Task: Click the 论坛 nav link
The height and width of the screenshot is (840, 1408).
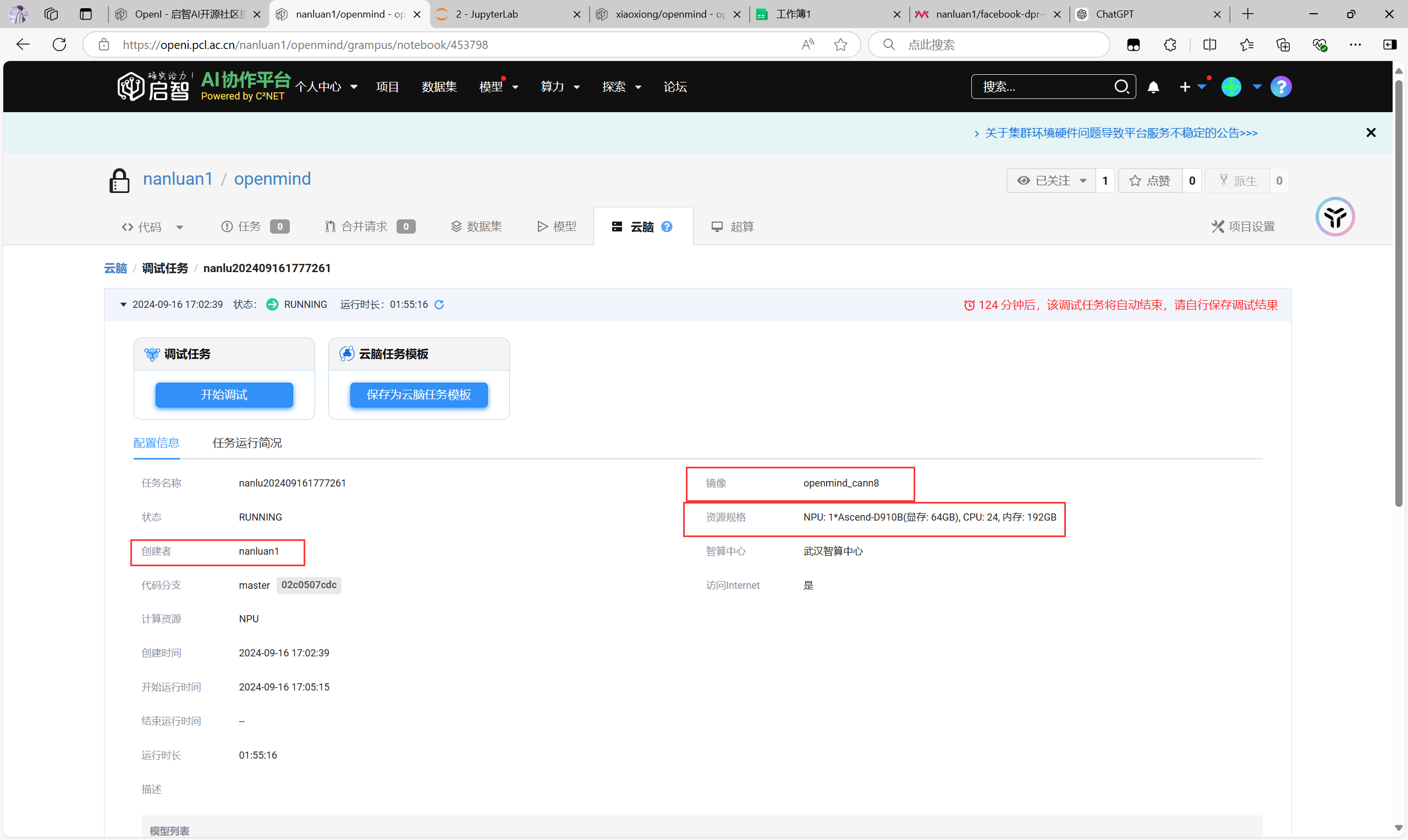Action: coord(675,87)
